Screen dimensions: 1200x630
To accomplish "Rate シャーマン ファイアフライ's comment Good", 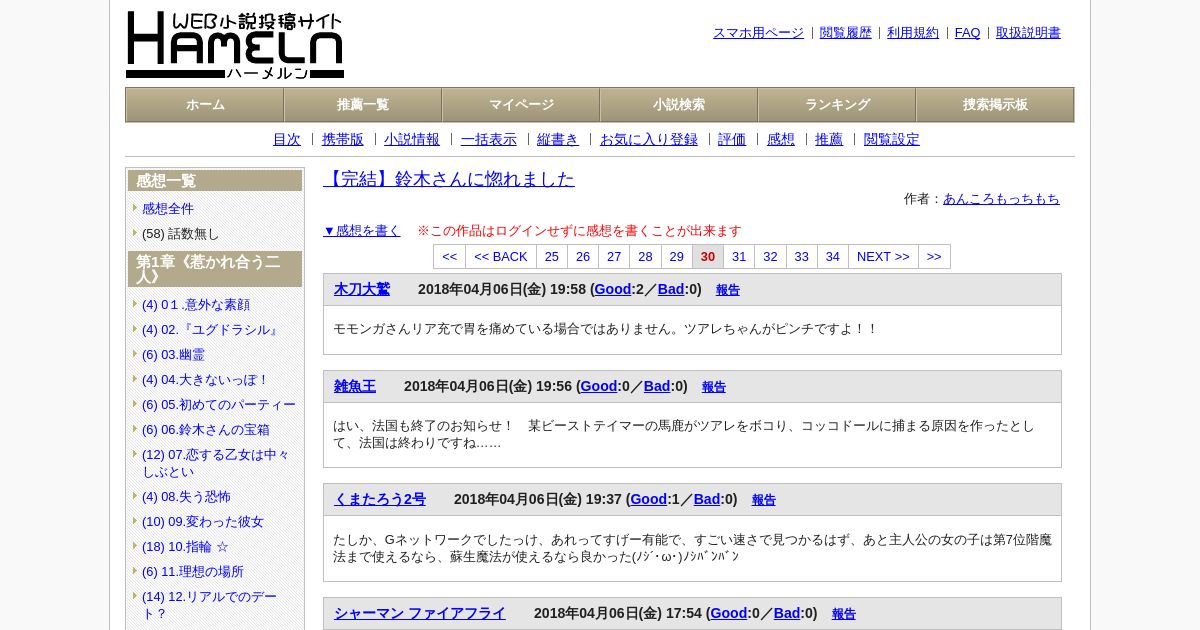I will [729, 613].
